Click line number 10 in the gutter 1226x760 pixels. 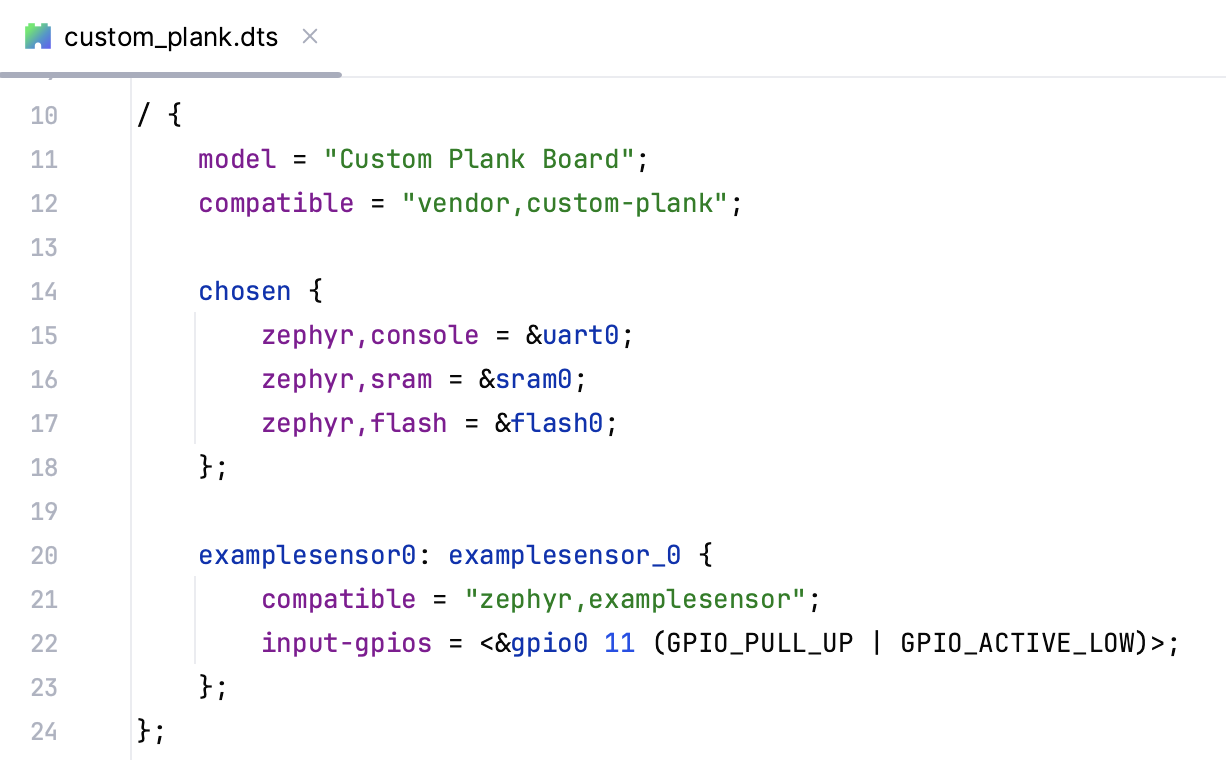(44, 115)
